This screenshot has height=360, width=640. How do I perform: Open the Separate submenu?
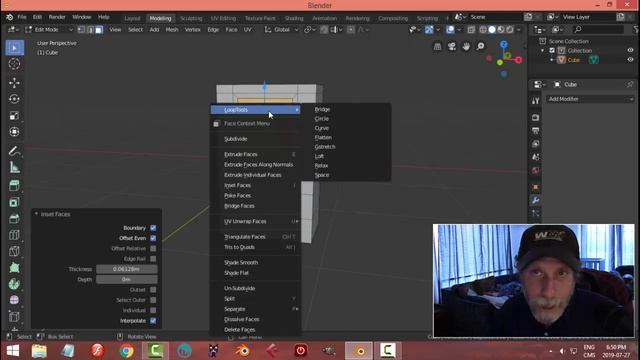pyautogui.click(x=256, y=309)
